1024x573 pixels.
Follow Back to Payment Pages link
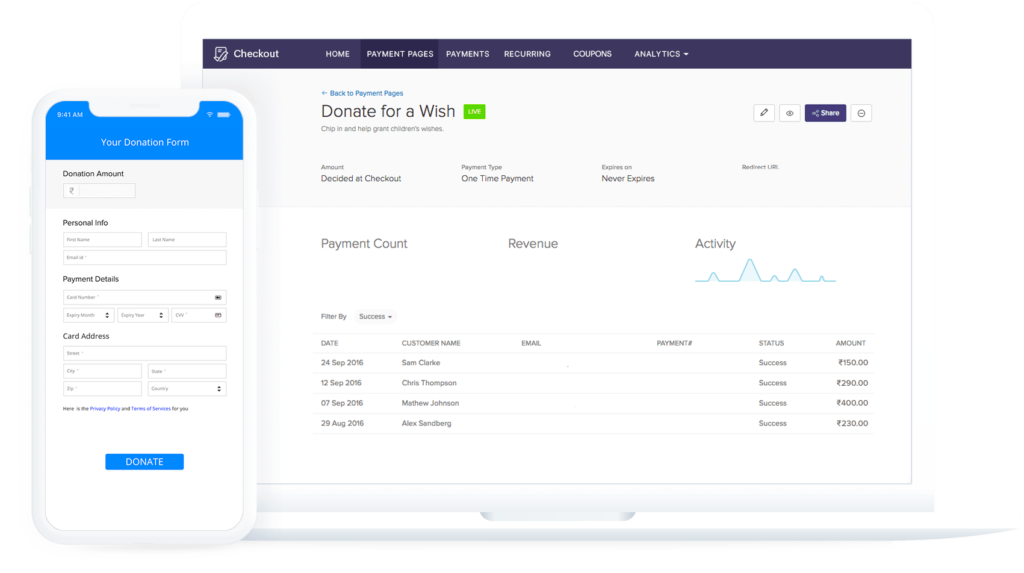coord(366,93)
